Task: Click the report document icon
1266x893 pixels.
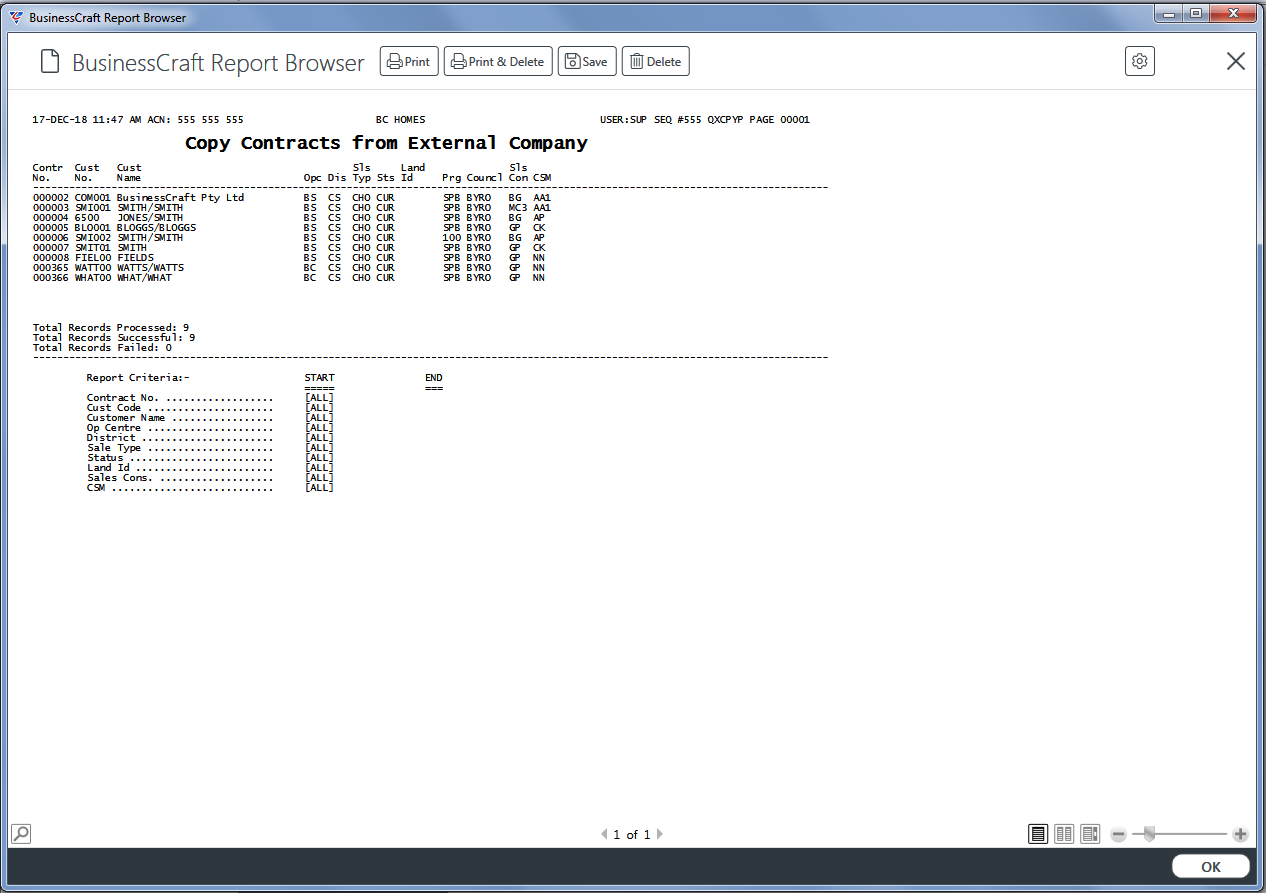Action: 50,62
